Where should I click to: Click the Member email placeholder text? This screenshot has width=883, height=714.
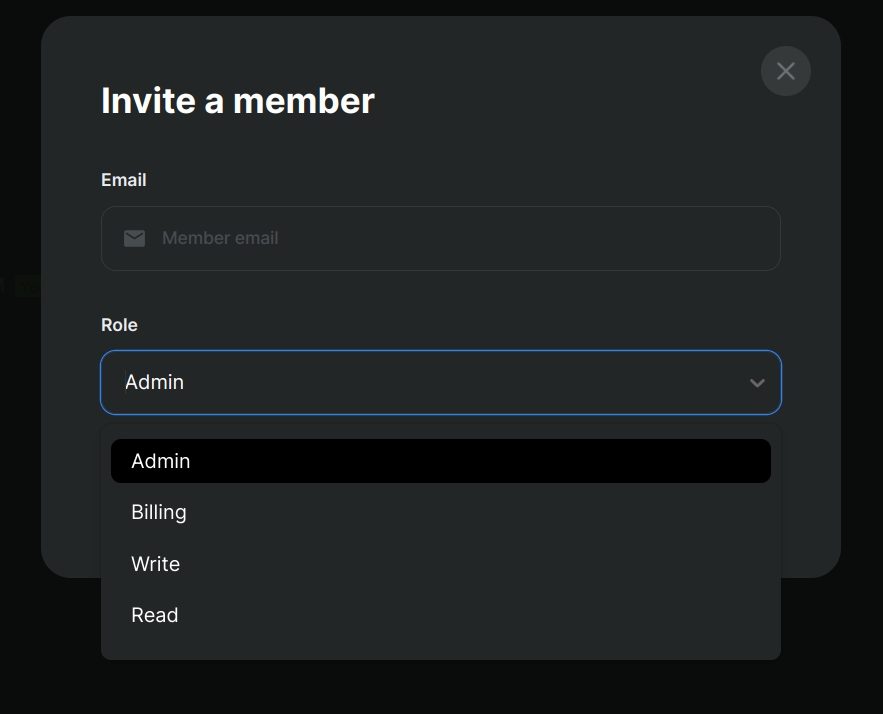220,238
